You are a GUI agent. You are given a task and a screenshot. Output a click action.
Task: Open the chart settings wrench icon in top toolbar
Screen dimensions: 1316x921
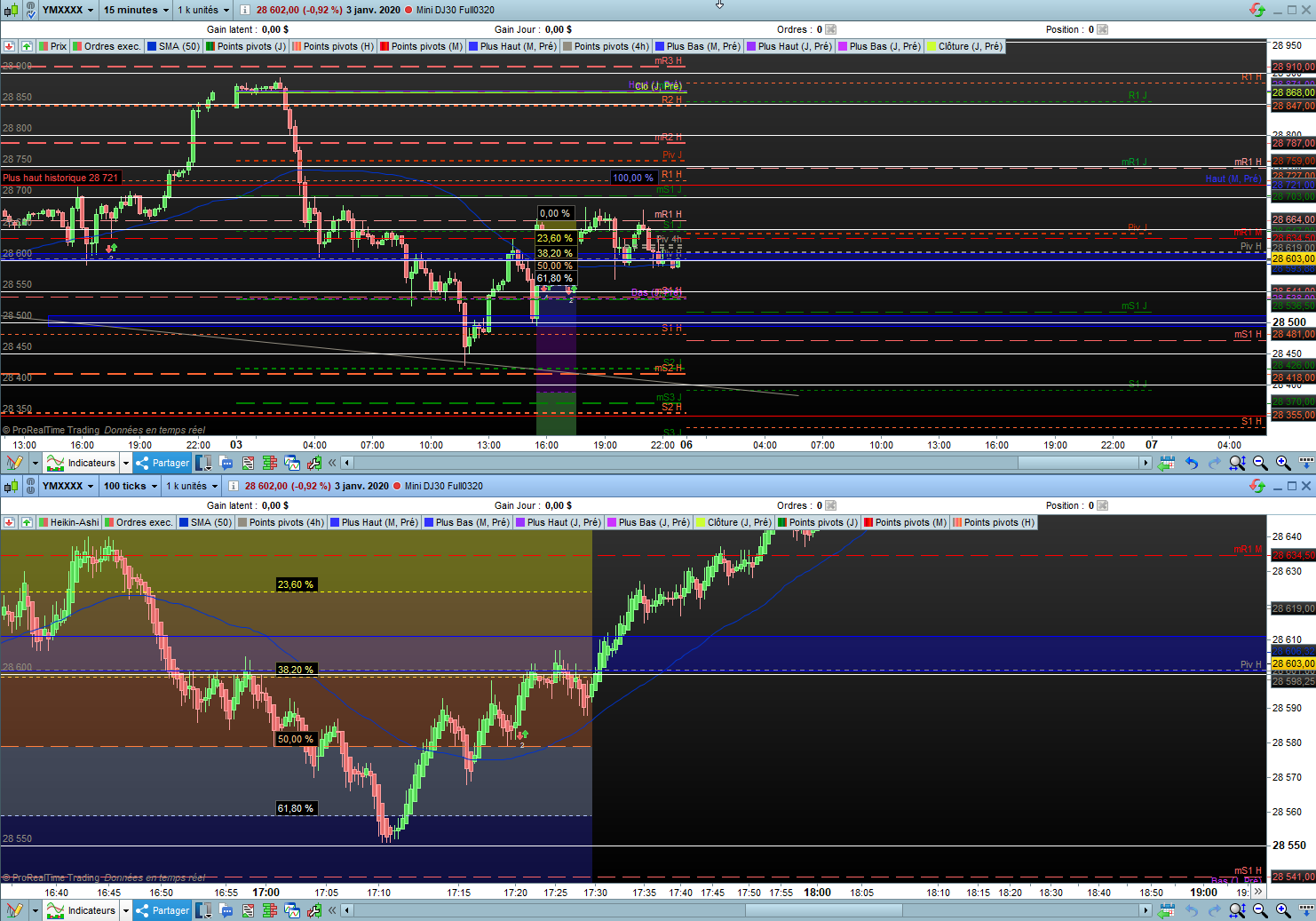coord(314,463)
